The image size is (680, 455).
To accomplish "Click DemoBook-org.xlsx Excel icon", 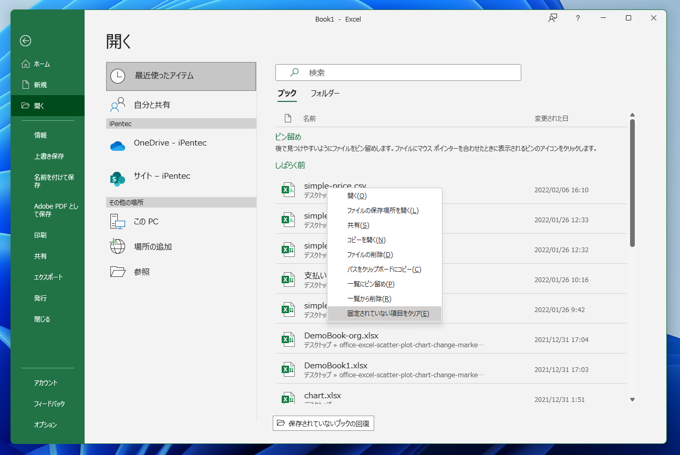I will coord(288,340).
